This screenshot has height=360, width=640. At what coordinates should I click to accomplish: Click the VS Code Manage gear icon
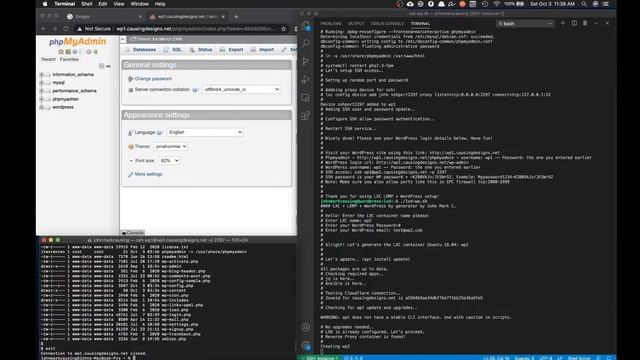click(306, 345)
